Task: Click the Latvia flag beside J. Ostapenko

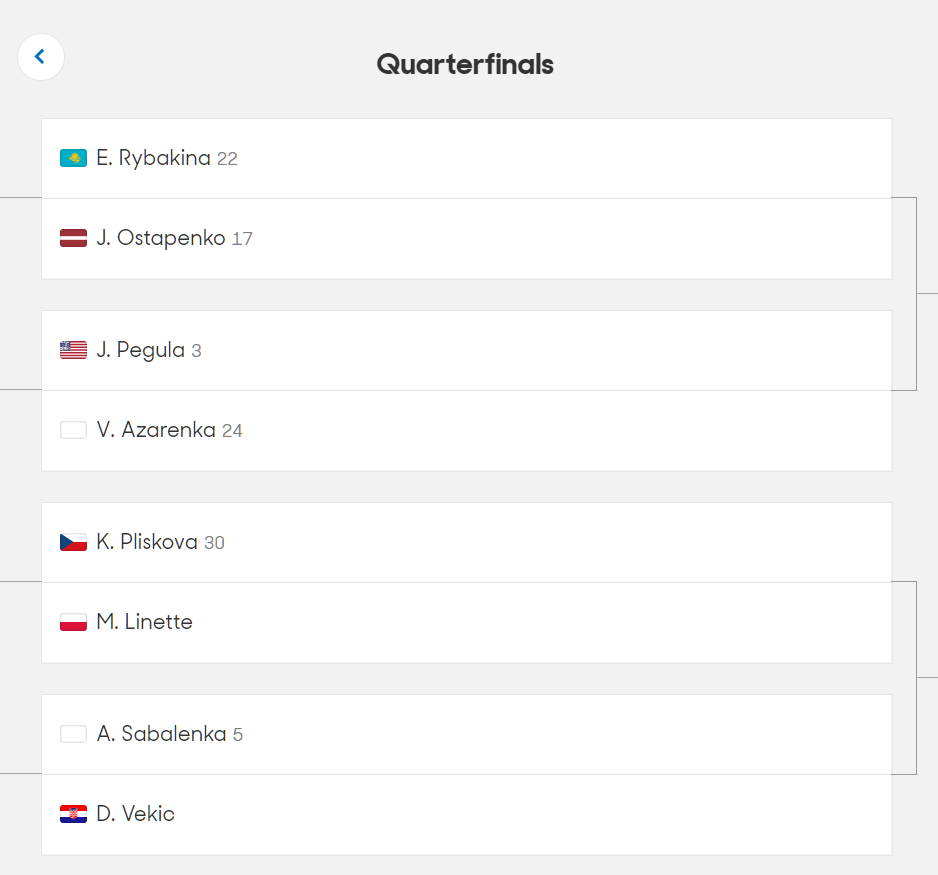Action: pos(74,238)
